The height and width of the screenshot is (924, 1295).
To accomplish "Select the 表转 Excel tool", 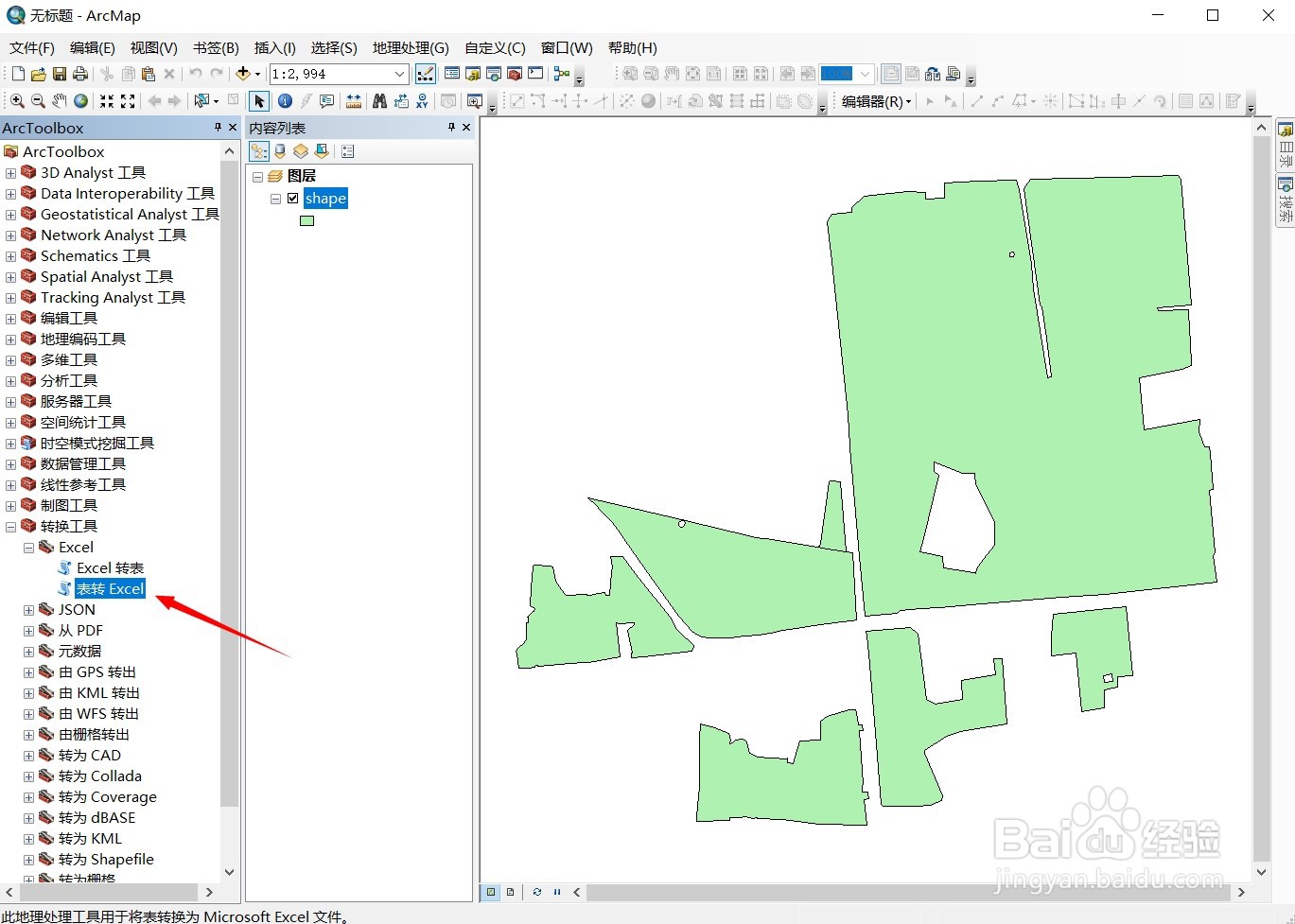I will coord(111,589).
